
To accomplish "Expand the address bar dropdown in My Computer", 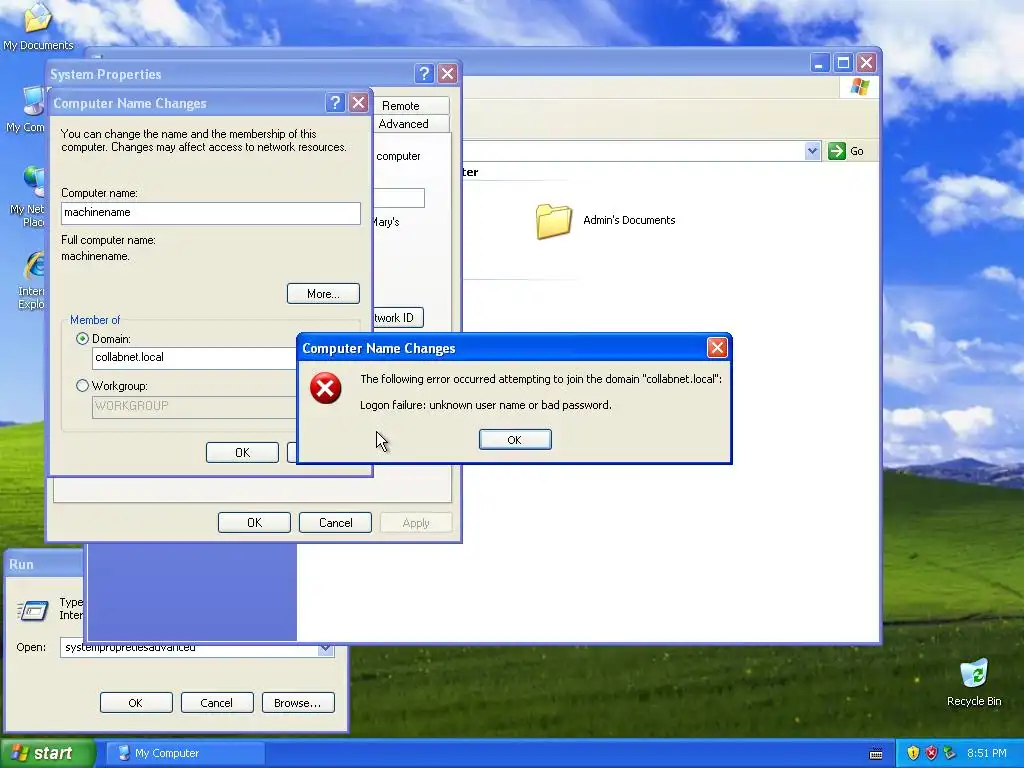I will click(812, 151).
